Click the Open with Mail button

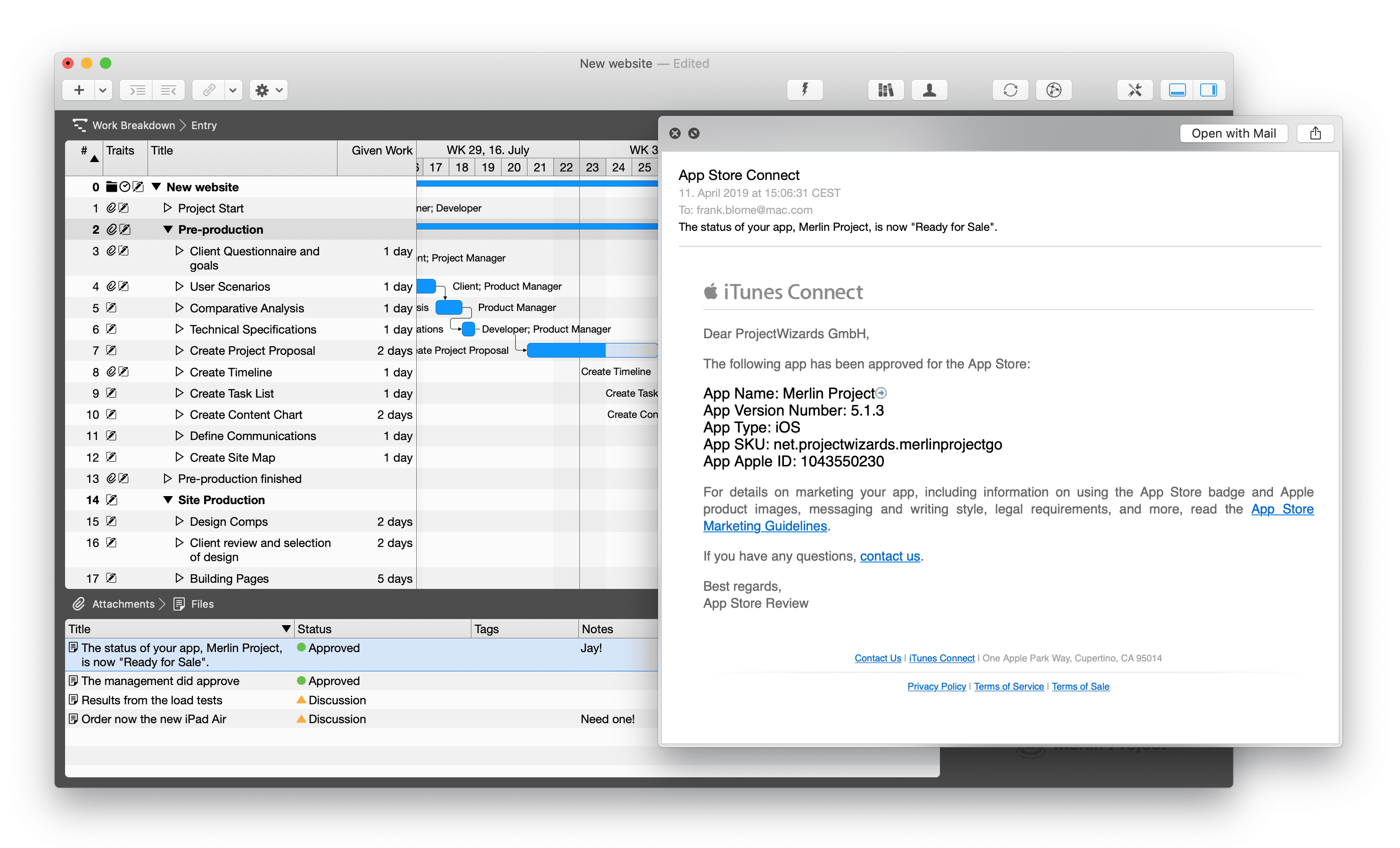tap(1233, 133)
